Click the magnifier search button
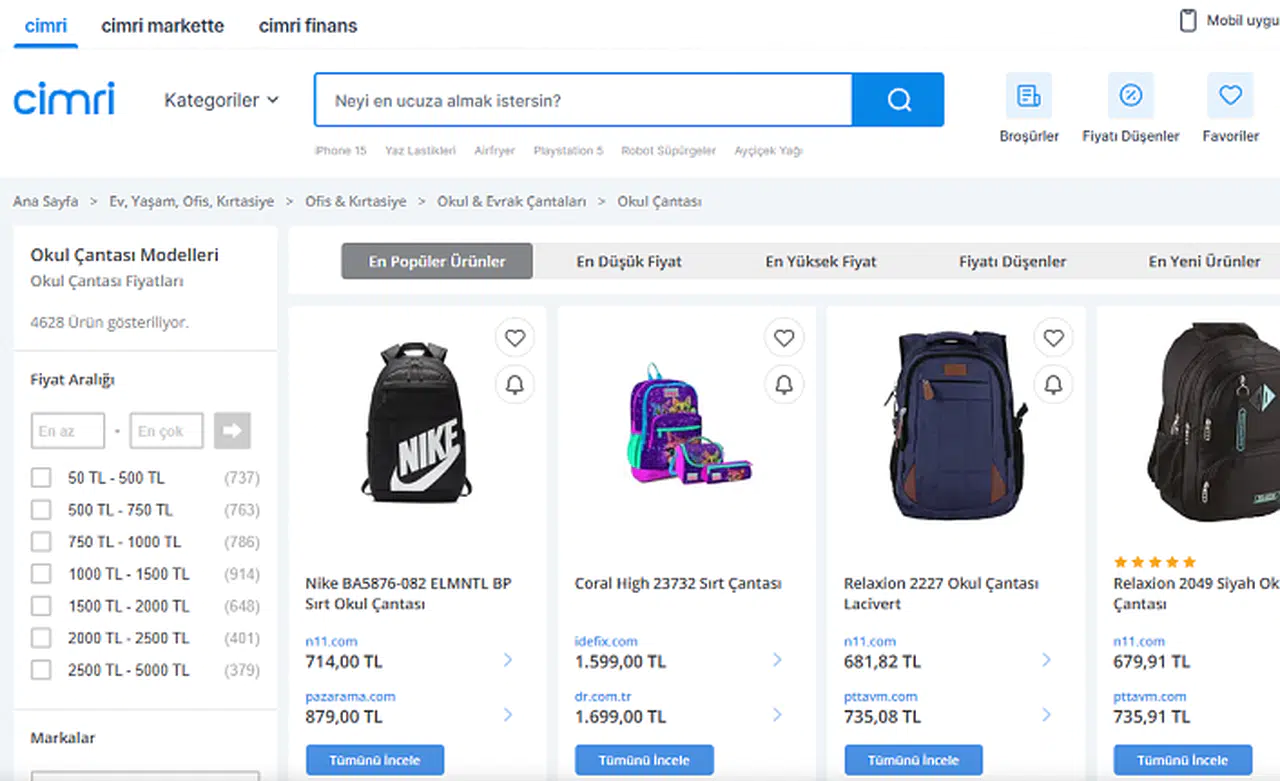 898,100
